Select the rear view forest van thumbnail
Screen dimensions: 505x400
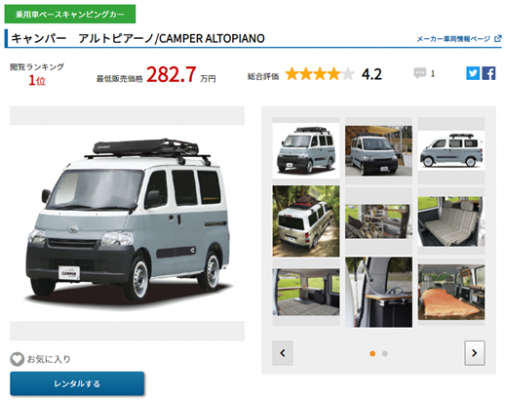306,221
